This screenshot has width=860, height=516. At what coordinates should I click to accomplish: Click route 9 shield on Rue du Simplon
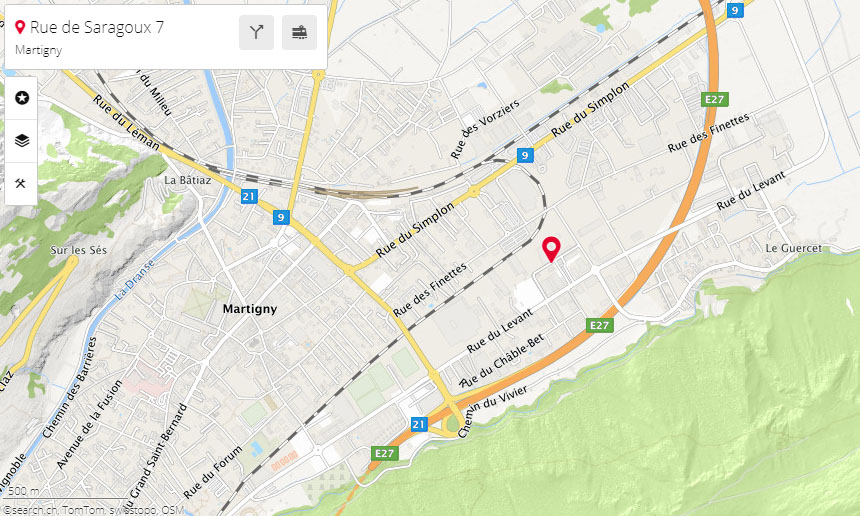point(525,155)
